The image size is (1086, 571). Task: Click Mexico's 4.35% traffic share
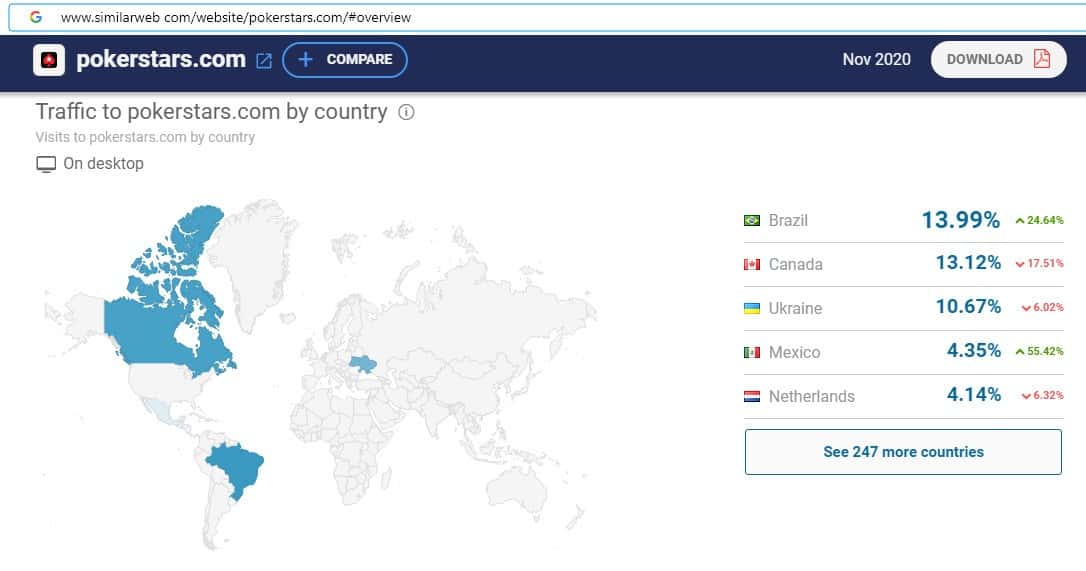coord(974,351)
